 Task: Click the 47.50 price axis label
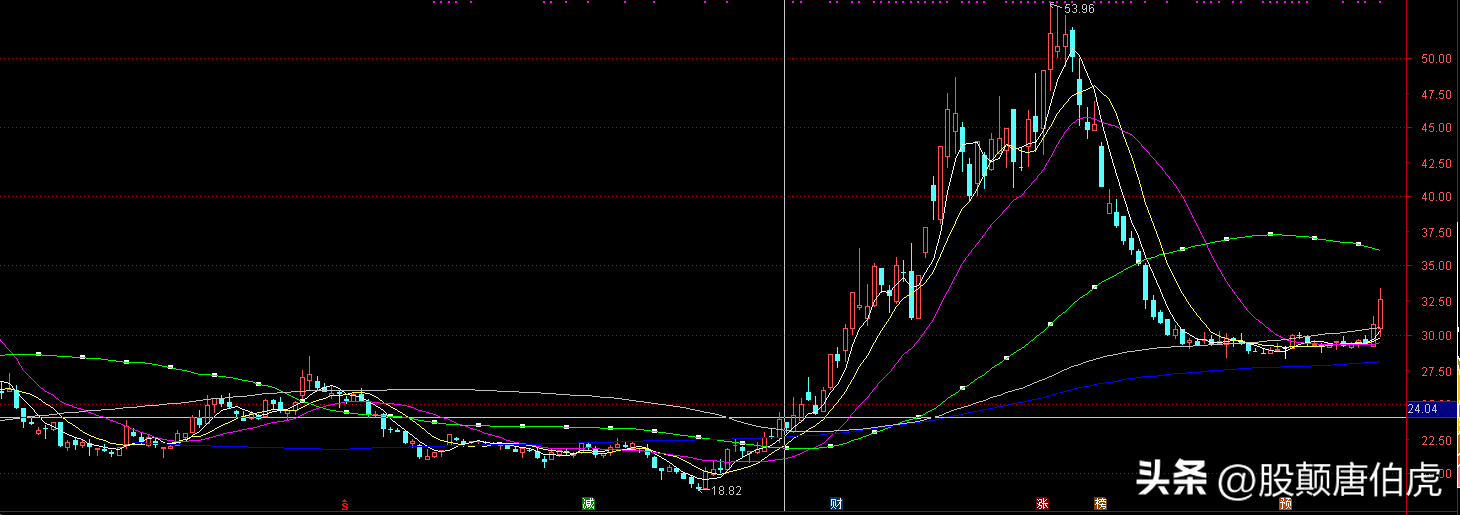coord(1436,95)
